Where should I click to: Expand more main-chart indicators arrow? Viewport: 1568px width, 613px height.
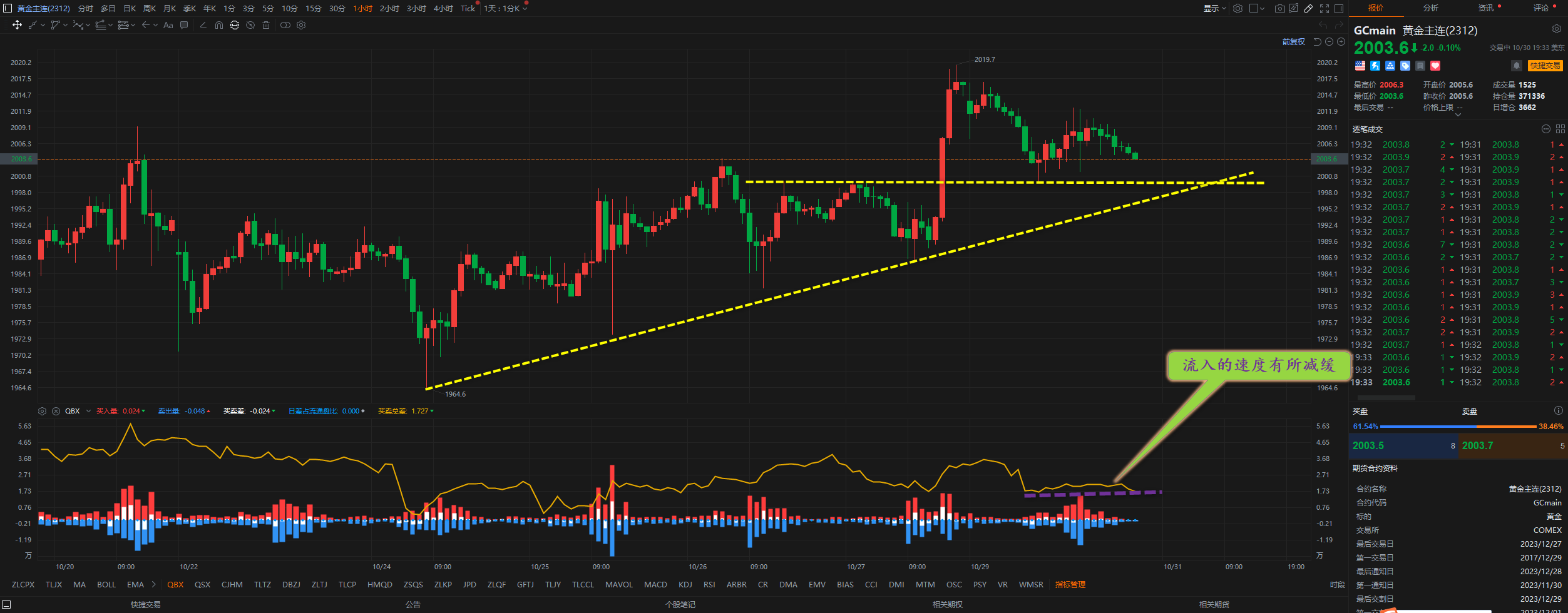[x=153, y=584]
